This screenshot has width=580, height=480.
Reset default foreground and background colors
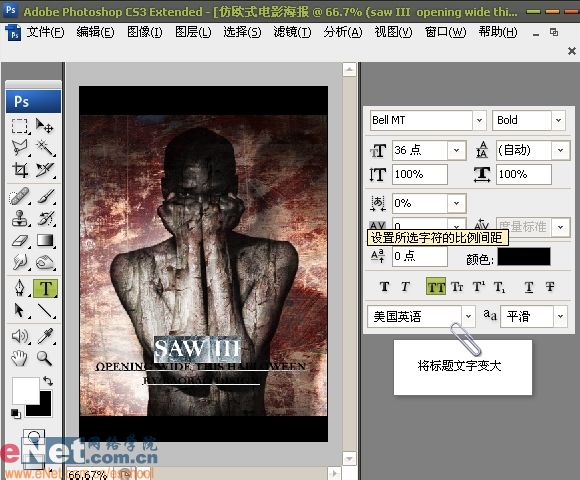point(15,413)
